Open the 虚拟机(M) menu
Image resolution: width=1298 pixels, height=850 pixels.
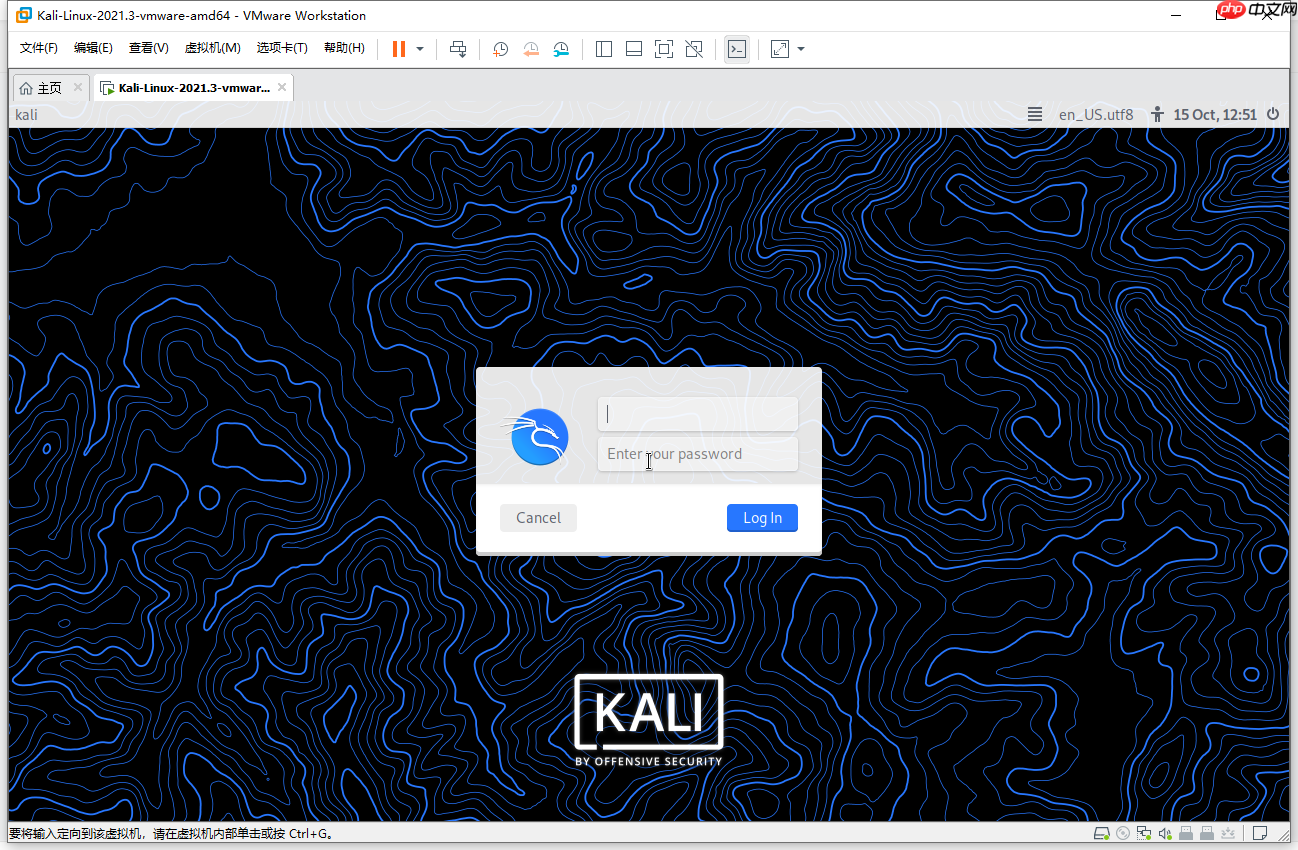[x=212, y=47]
